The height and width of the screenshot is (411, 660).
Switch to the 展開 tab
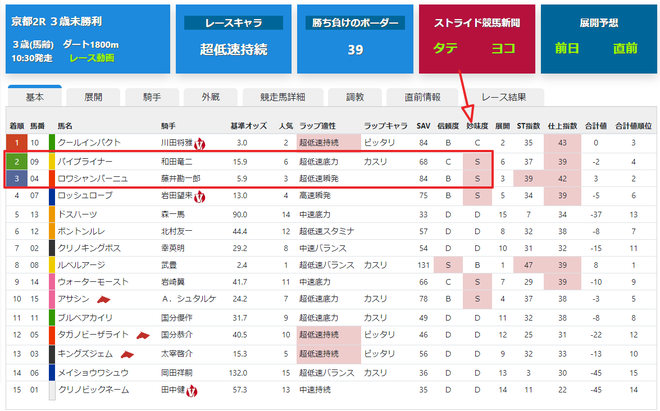(x=93, y=97)
